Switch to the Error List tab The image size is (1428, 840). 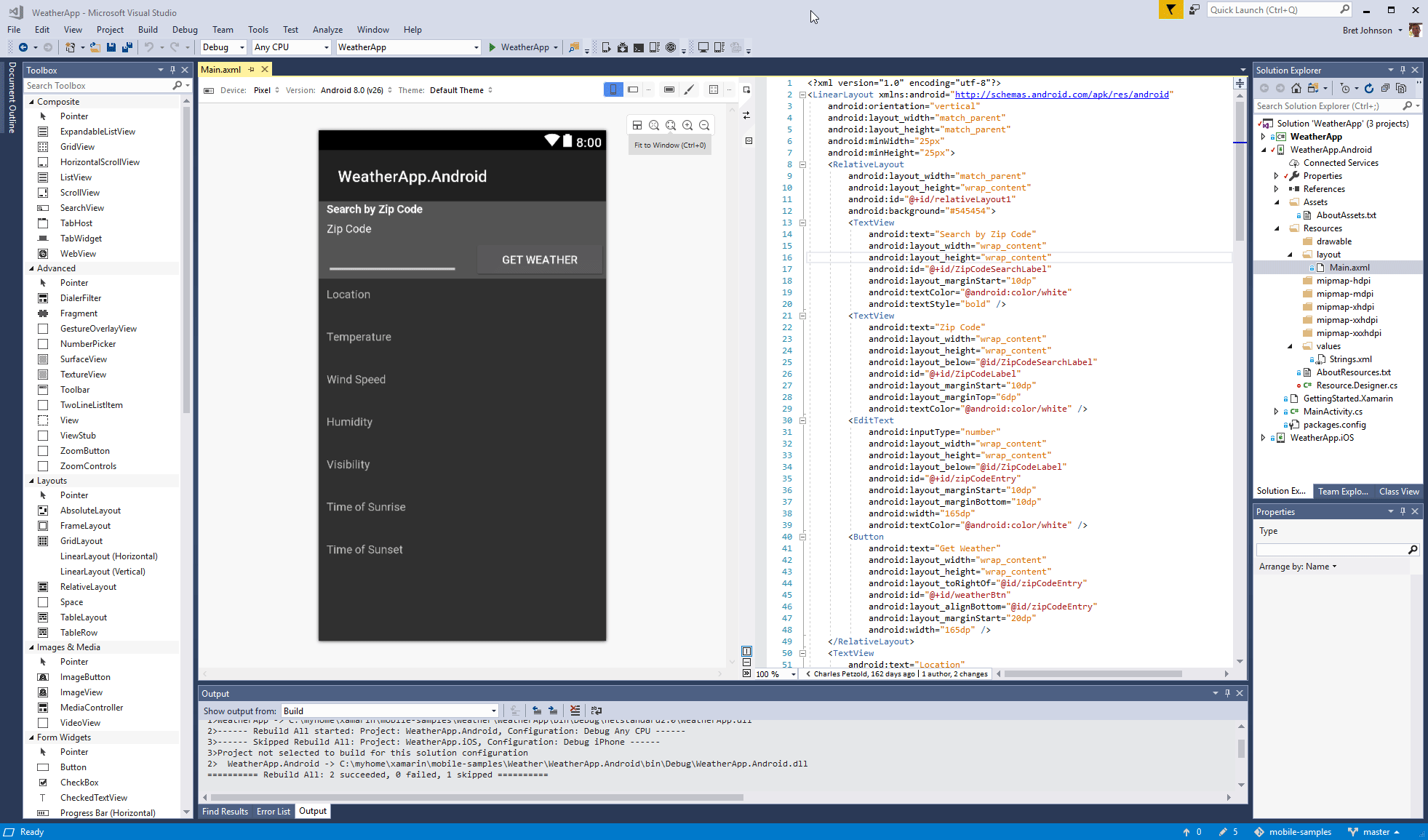tap(273, 812)
